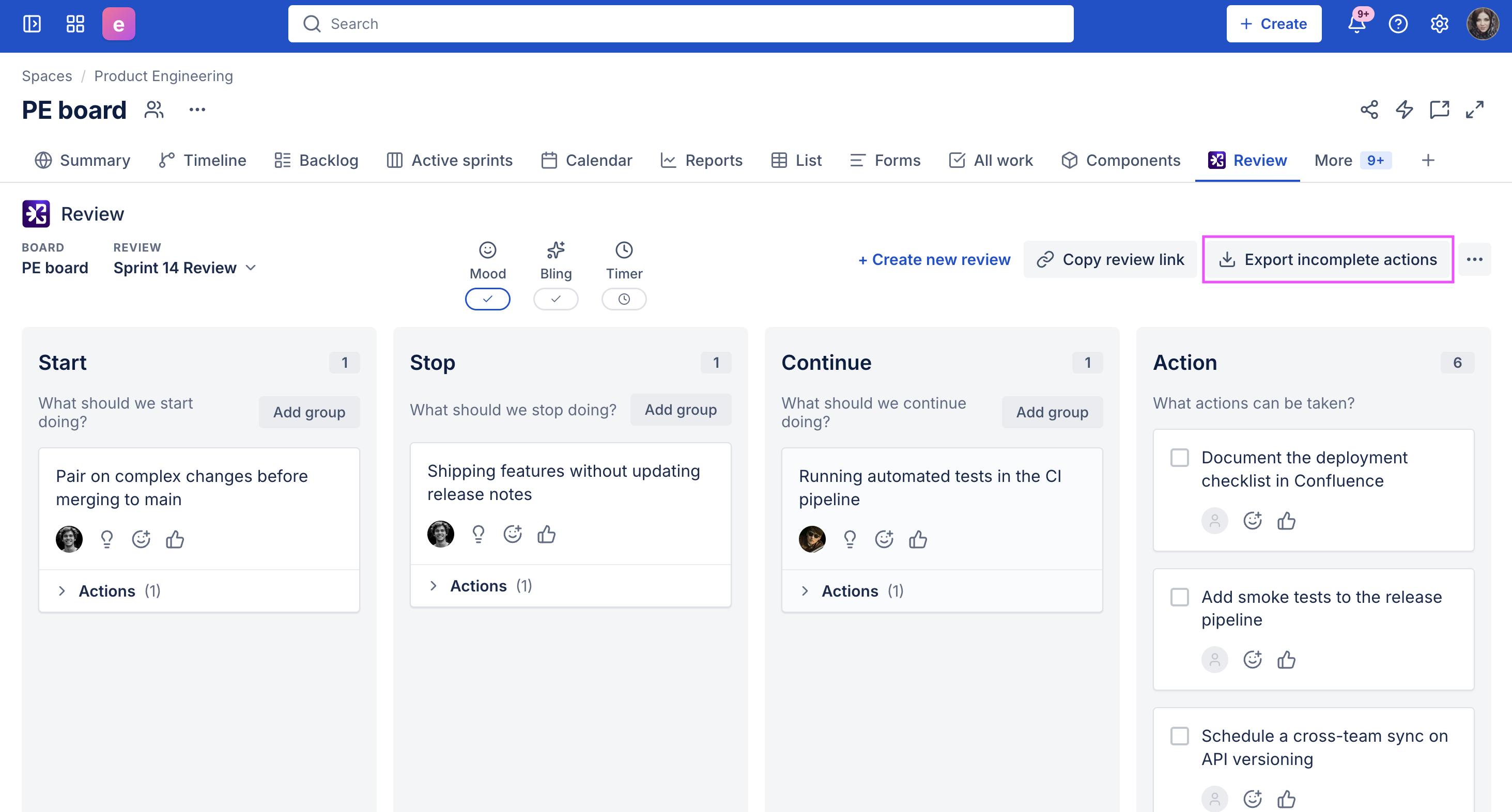Switch to the Summary tab
The height and width of the screenshot is (812, 1512).
pyautogui.click(x=83, y=160)
